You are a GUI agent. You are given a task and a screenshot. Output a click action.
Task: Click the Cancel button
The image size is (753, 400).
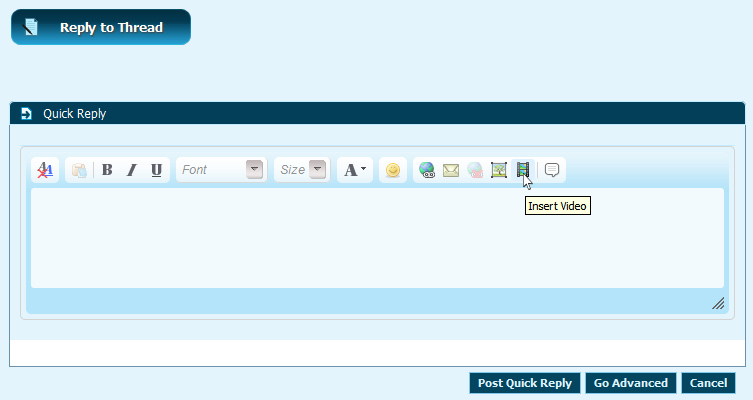[708, 383]
